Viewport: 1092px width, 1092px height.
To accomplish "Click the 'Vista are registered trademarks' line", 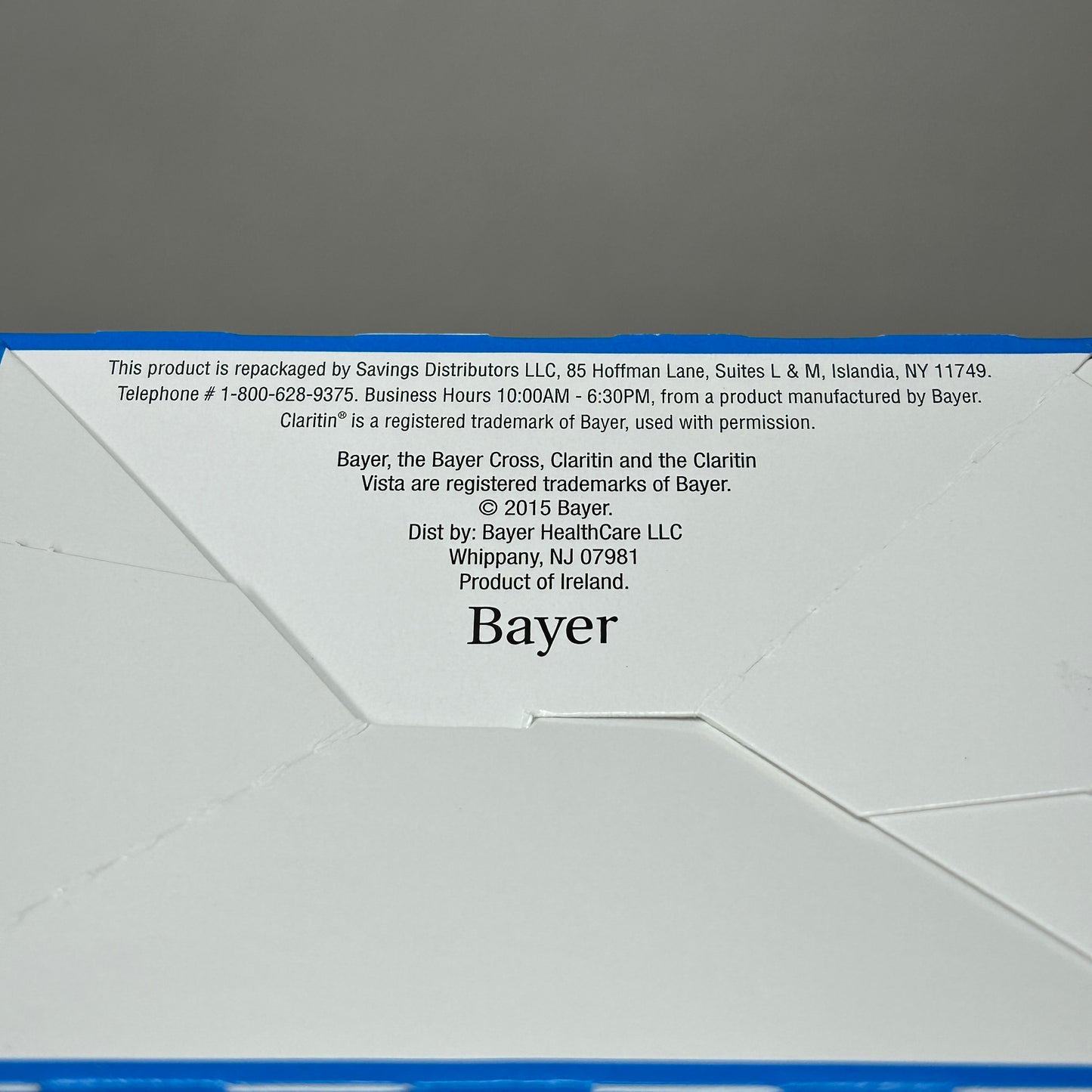I will (x=546, y=484).
